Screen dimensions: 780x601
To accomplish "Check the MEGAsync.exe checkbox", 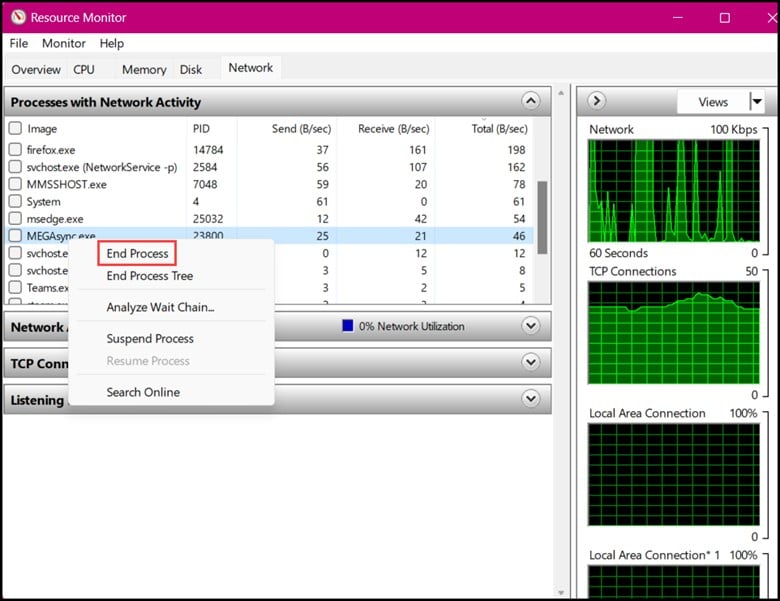I will pos(15,235).
